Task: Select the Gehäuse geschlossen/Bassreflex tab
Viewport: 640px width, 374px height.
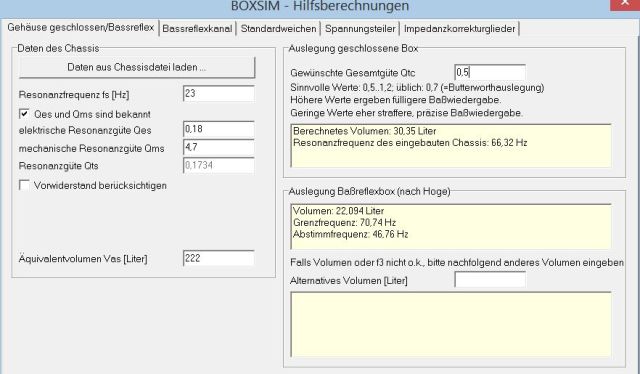Action: (x=80, y=27)
